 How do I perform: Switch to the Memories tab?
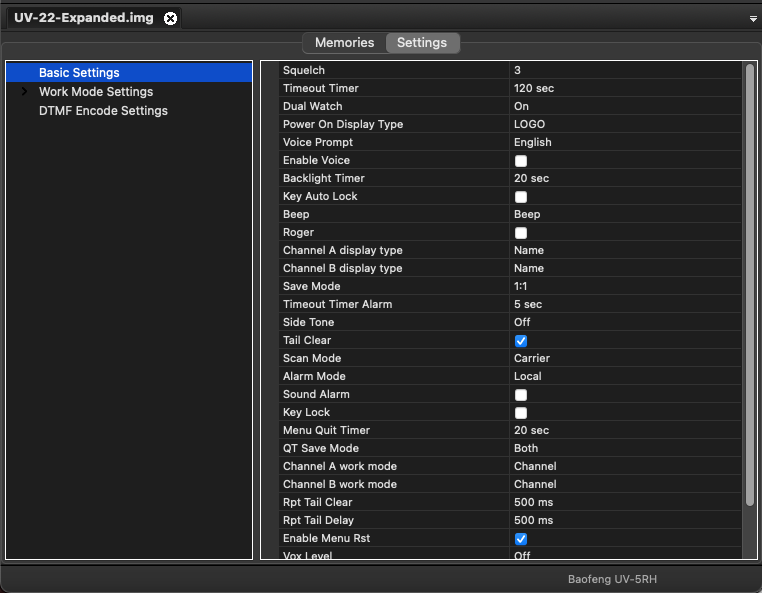344,43
